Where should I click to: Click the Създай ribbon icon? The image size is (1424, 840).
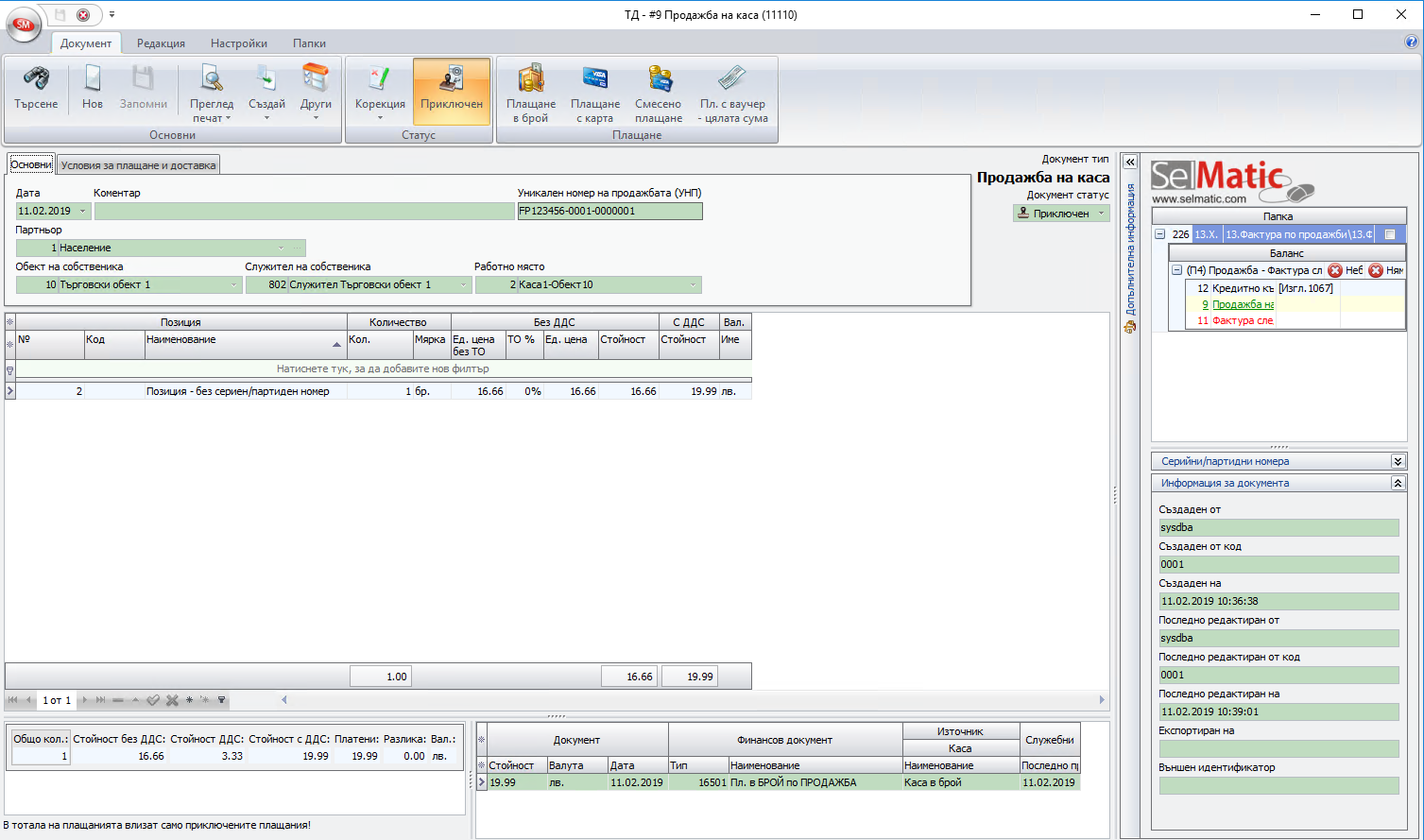pos(266,78)
